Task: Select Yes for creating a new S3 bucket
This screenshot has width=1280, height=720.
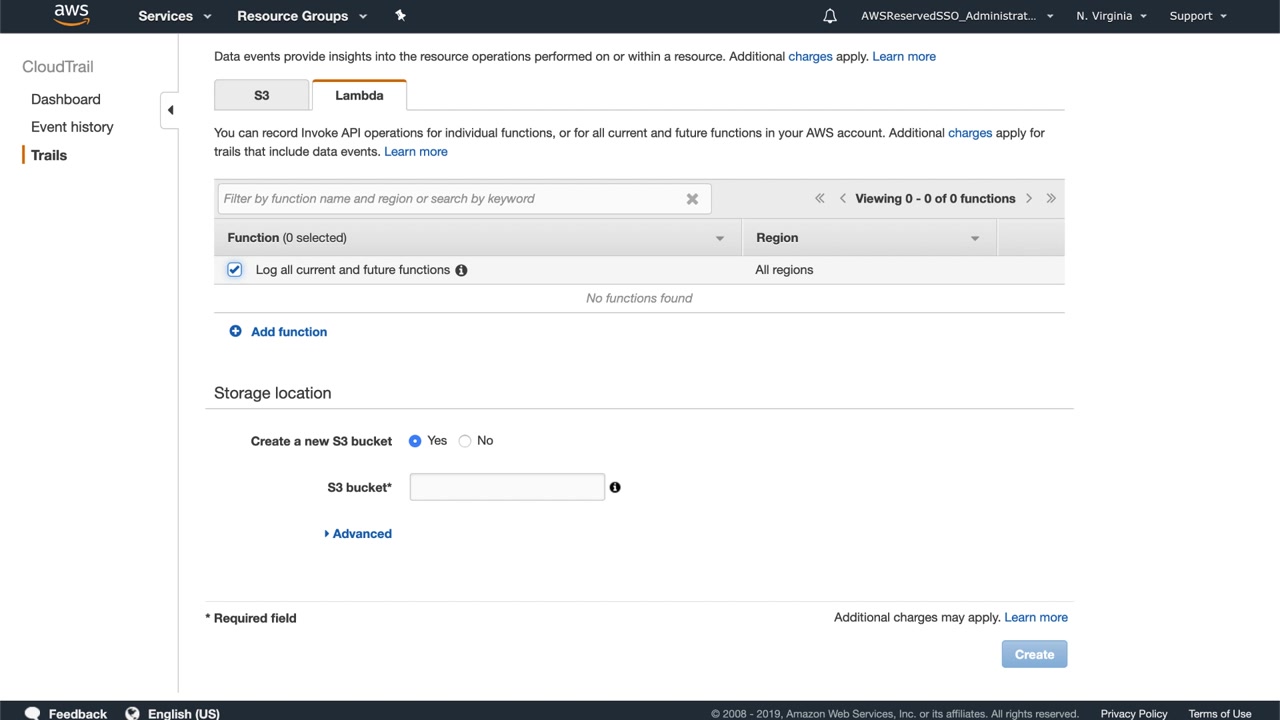Action: (x=415, y=441)
